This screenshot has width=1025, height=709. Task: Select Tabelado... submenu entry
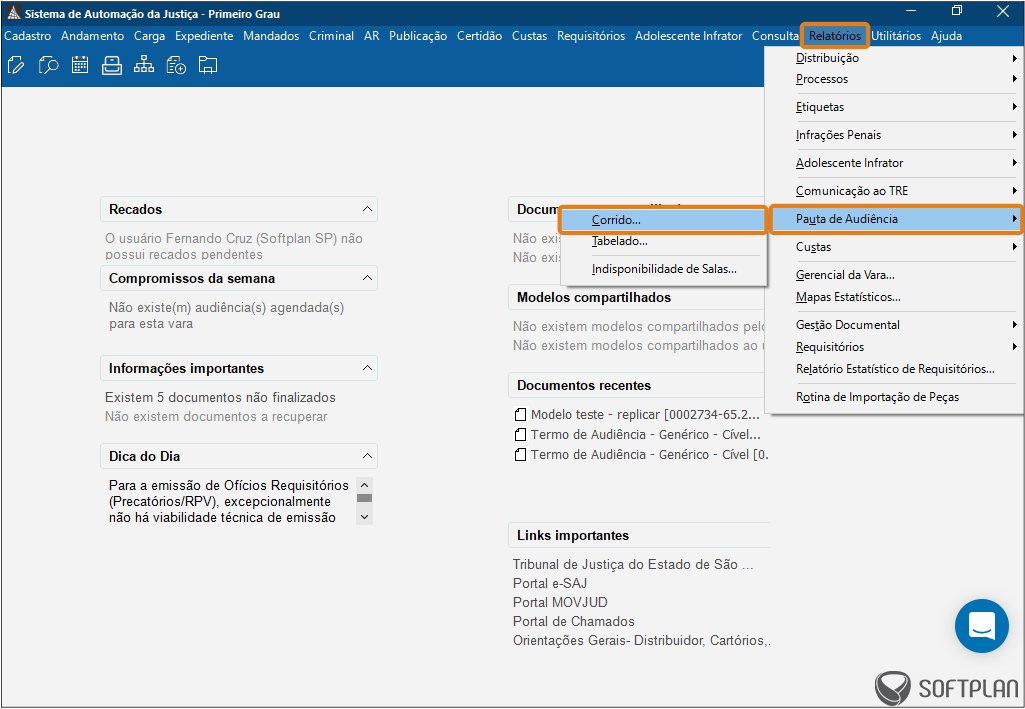(x=663, y=241)
